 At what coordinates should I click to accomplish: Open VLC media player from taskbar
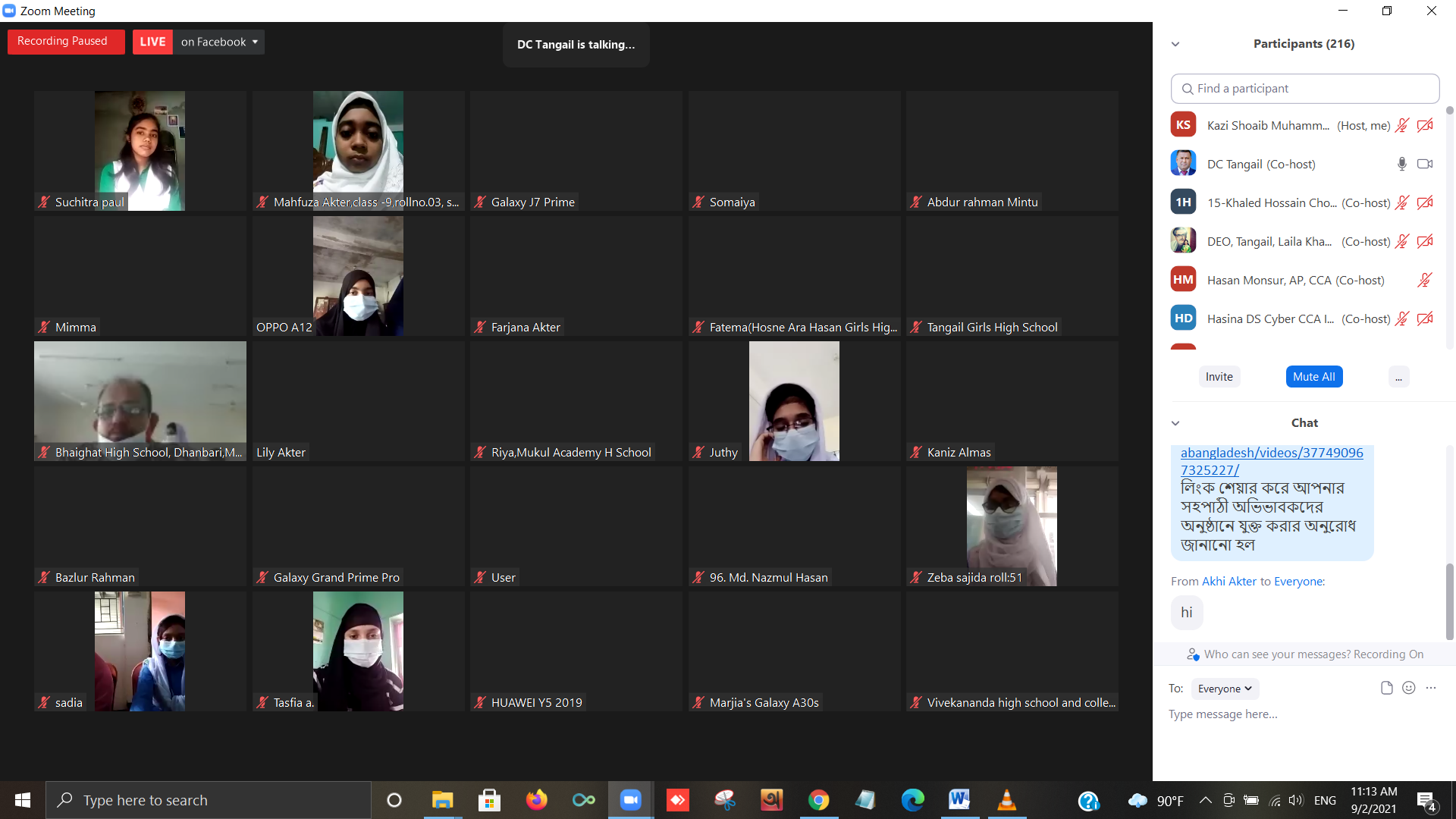pos(1006,800)
